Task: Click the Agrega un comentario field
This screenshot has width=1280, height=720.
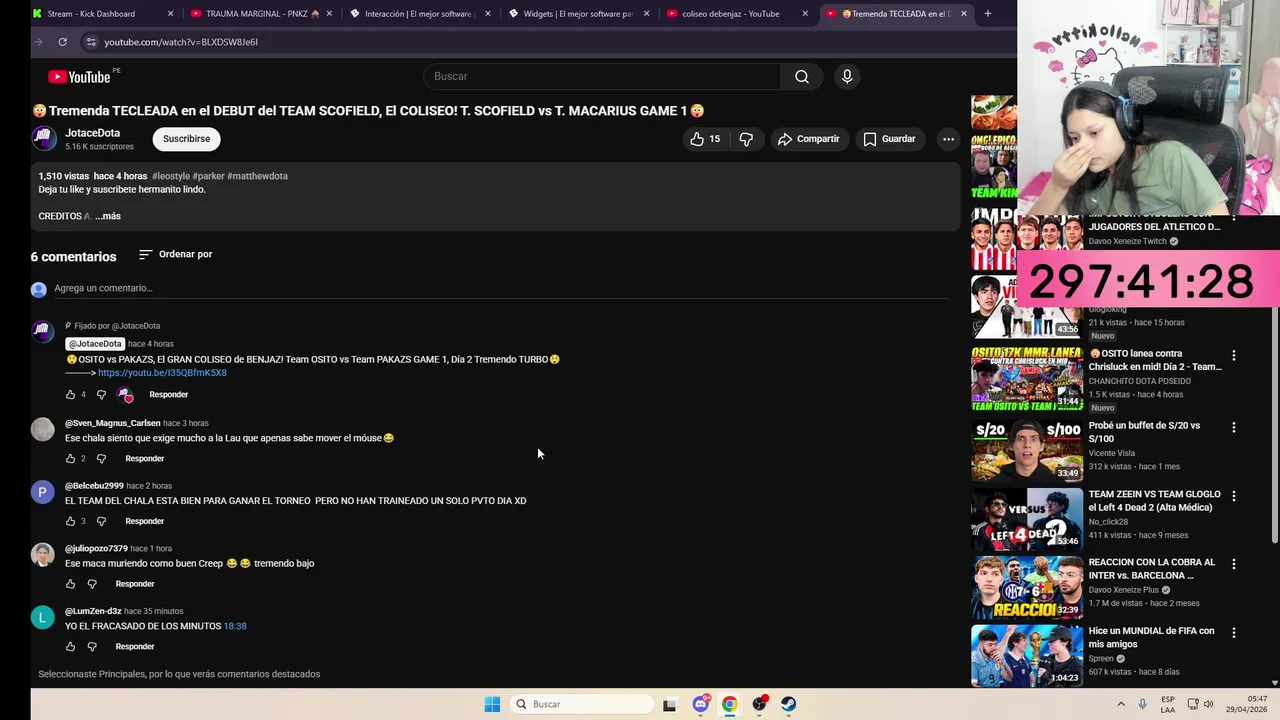Action: (x=500, y=289)
